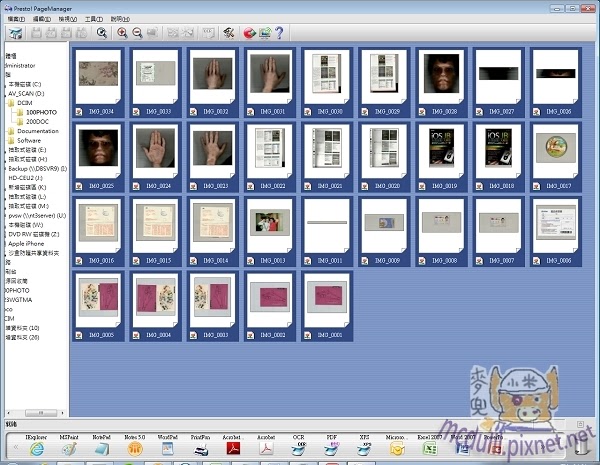Open the Tools menu (fourth menu item)

pyautogui.click(x=94, y=19)
